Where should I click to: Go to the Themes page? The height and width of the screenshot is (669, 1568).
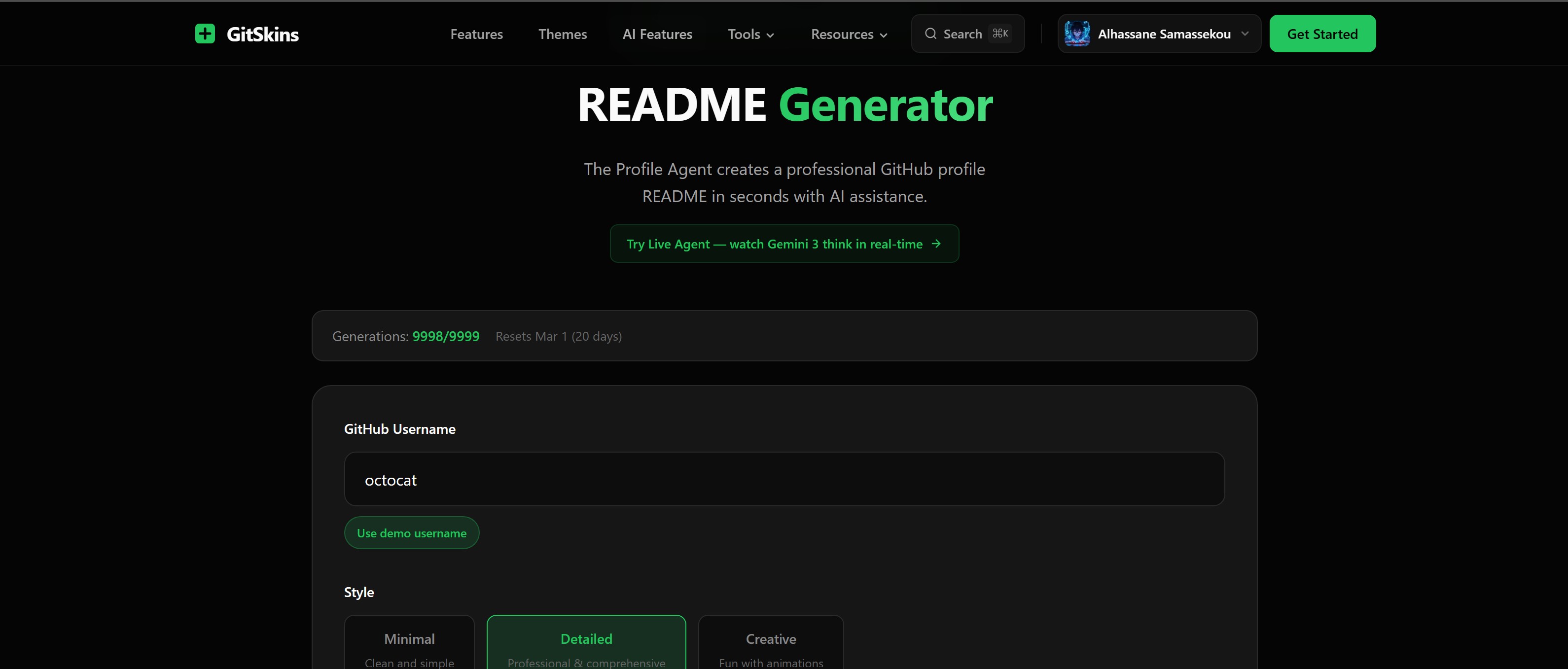tap(563, 34)
